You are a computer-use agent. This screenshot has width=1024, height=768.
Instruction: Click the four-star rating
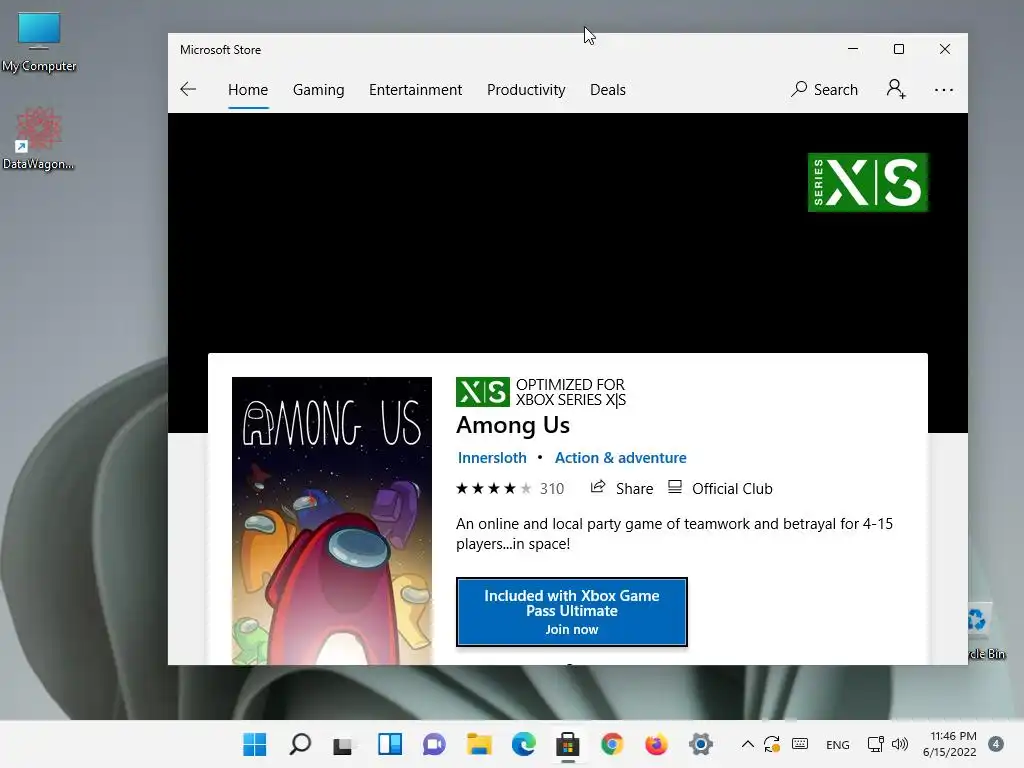(493, 488)
